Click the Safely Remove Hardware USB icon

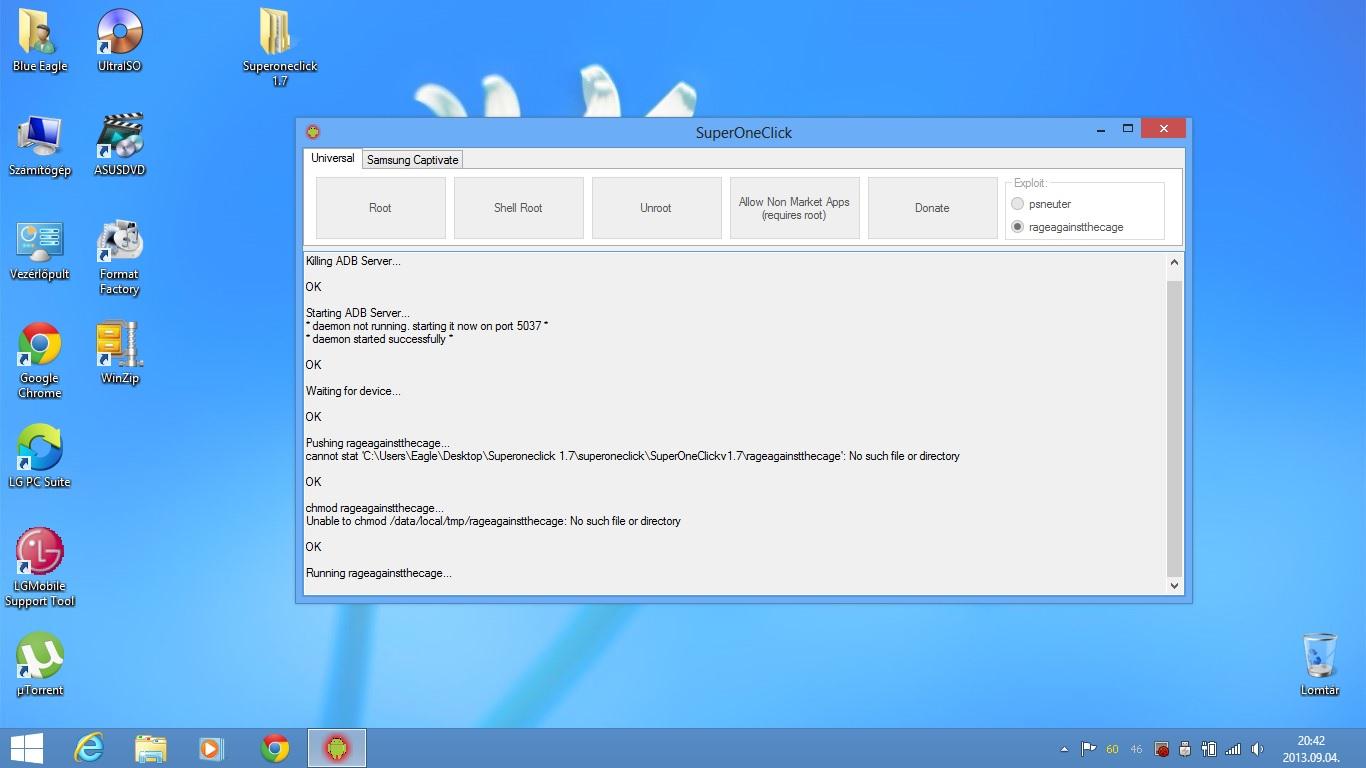pyautogui.click(x=1185, y=748)
